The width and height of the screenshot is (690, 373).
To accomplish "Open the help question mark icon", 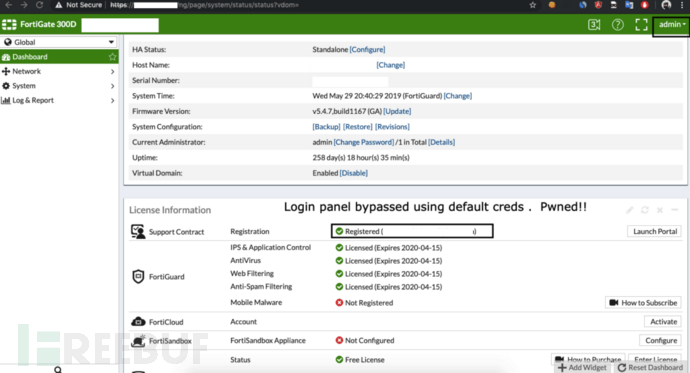I will (x=618, y=25).
